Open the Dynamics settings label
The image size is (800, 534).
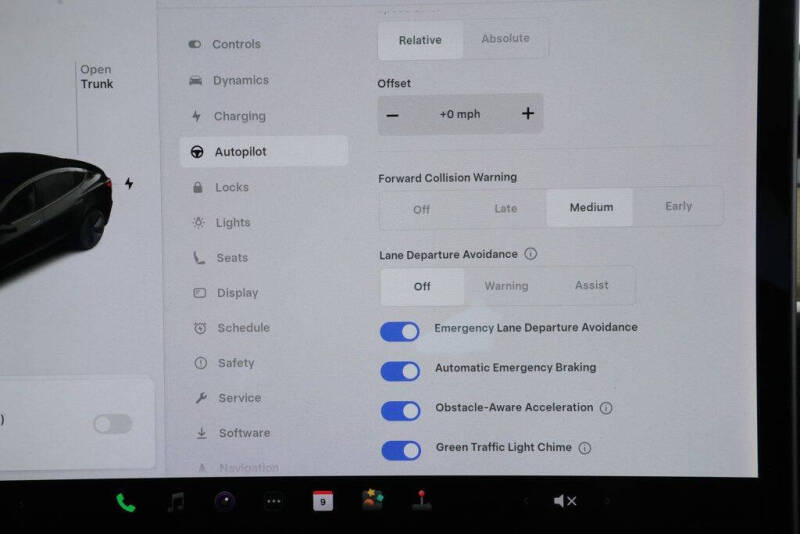click(x=241, y=80)
